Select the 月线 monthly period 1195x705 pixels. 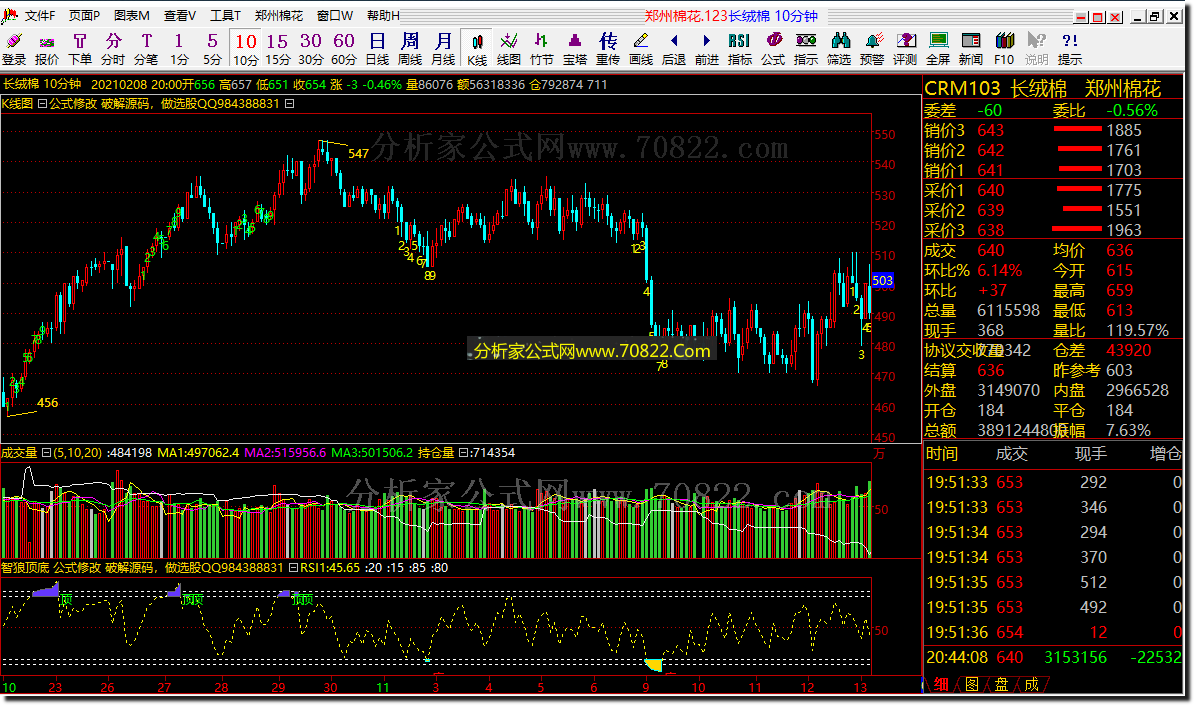443,49
